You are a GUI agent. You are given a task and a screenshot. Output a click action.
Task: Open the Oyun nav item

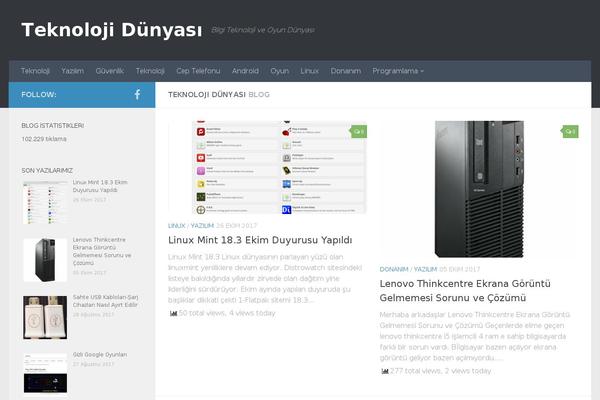[x=280, y=71]
